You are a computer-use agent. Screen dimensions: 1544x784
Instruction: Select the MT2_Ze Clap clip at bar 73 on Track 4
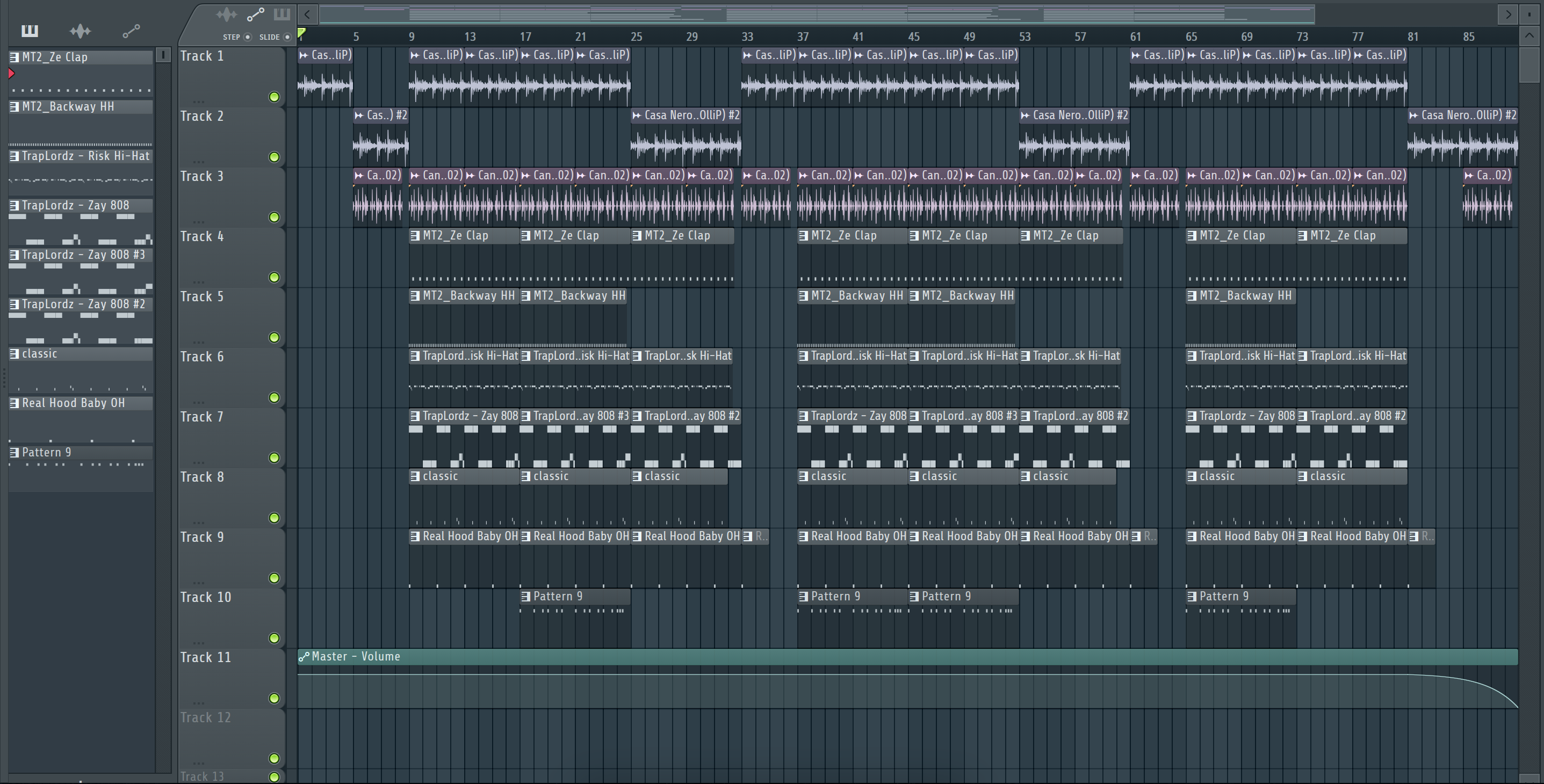tap(1352, 258)
